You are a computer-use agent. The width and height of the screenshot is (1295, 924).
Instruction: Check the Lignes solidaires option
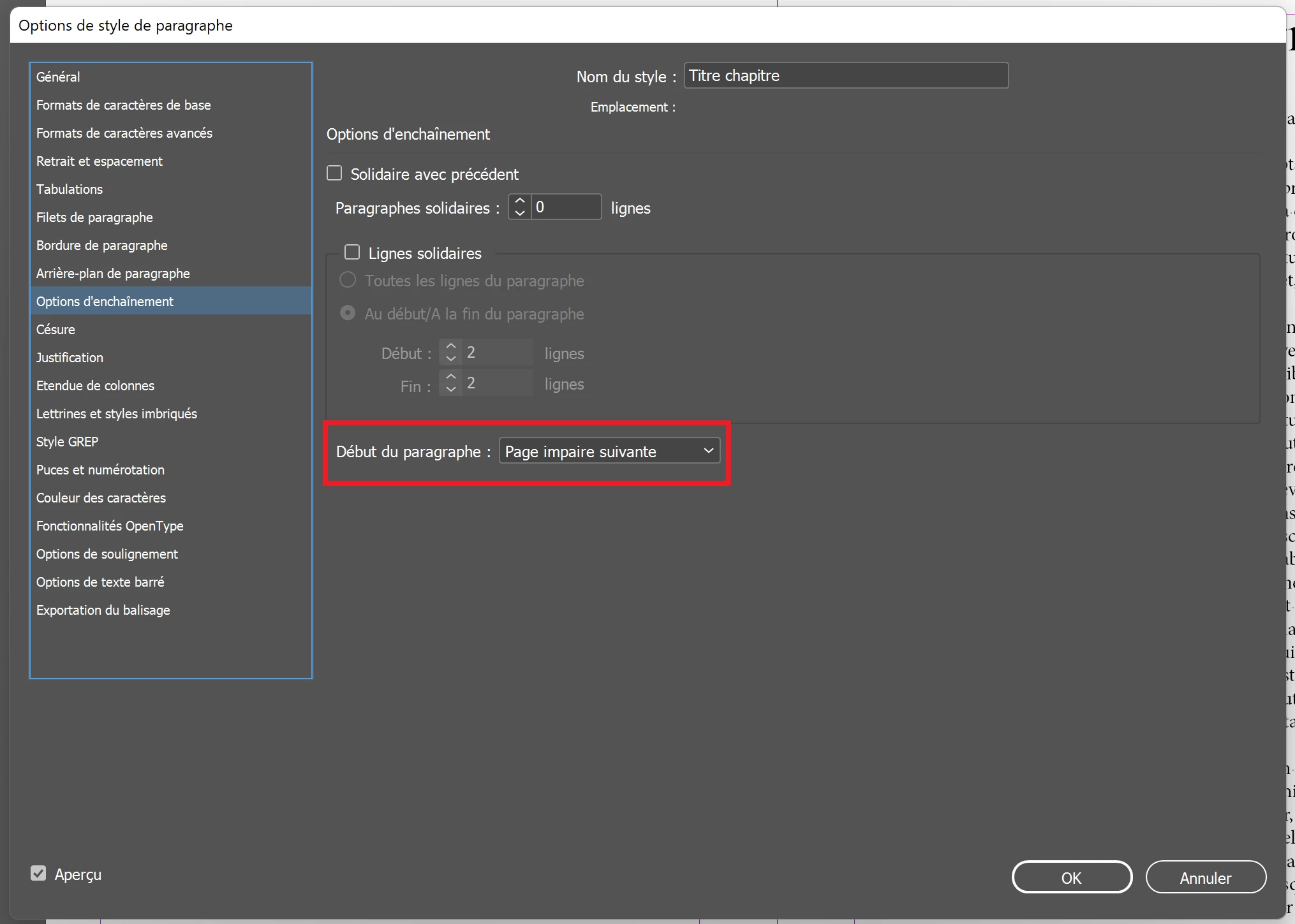tap(352, 253)
